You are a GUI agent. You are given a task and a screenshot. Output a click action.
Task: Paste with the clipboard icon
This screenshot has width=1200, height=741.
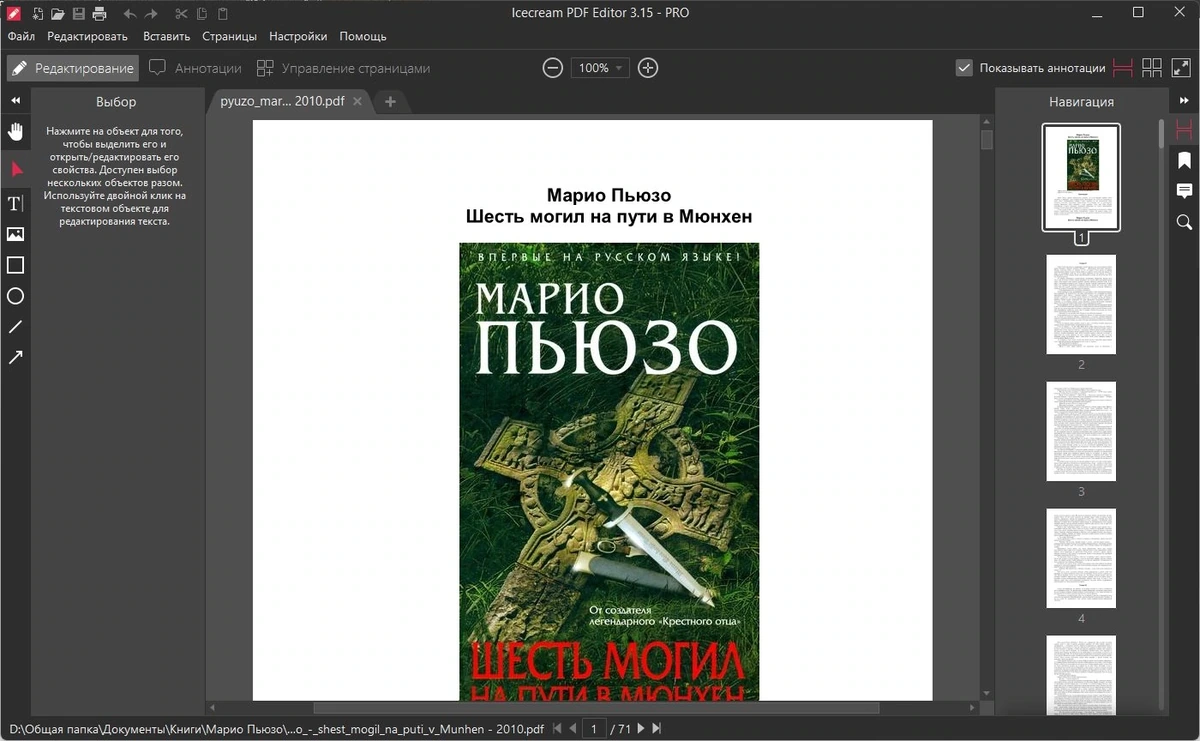(x=222, y=13)
